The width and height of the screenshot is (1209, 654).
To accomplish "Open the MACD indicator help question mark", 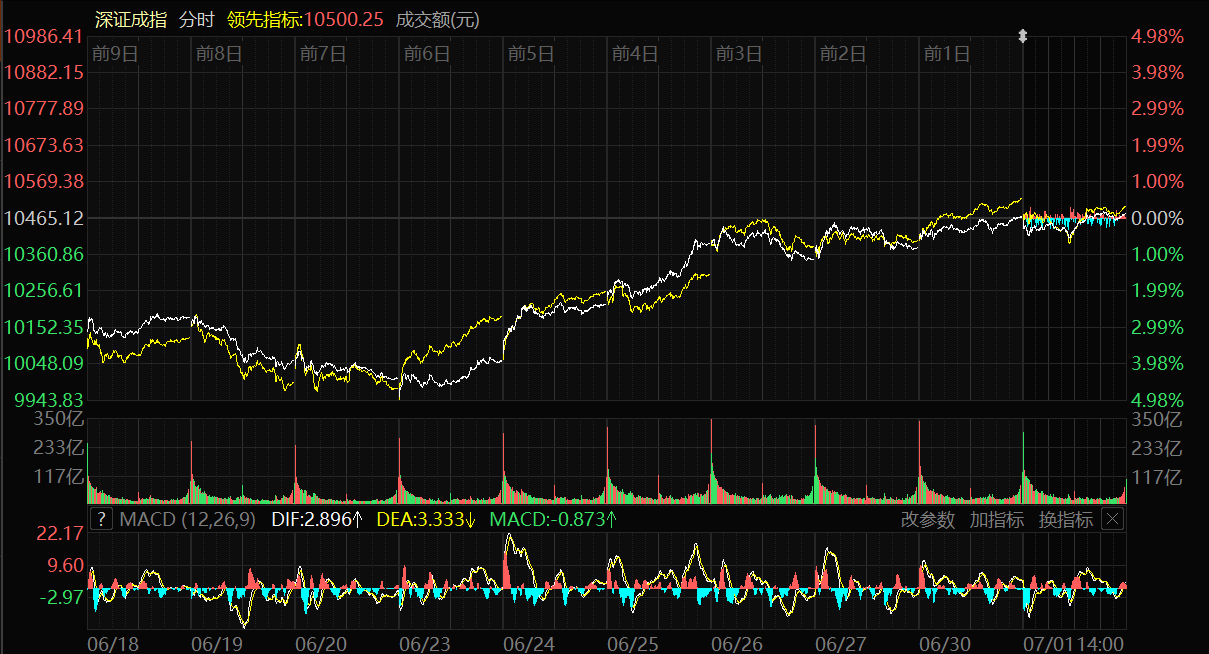I will click(x=101, y=519).
